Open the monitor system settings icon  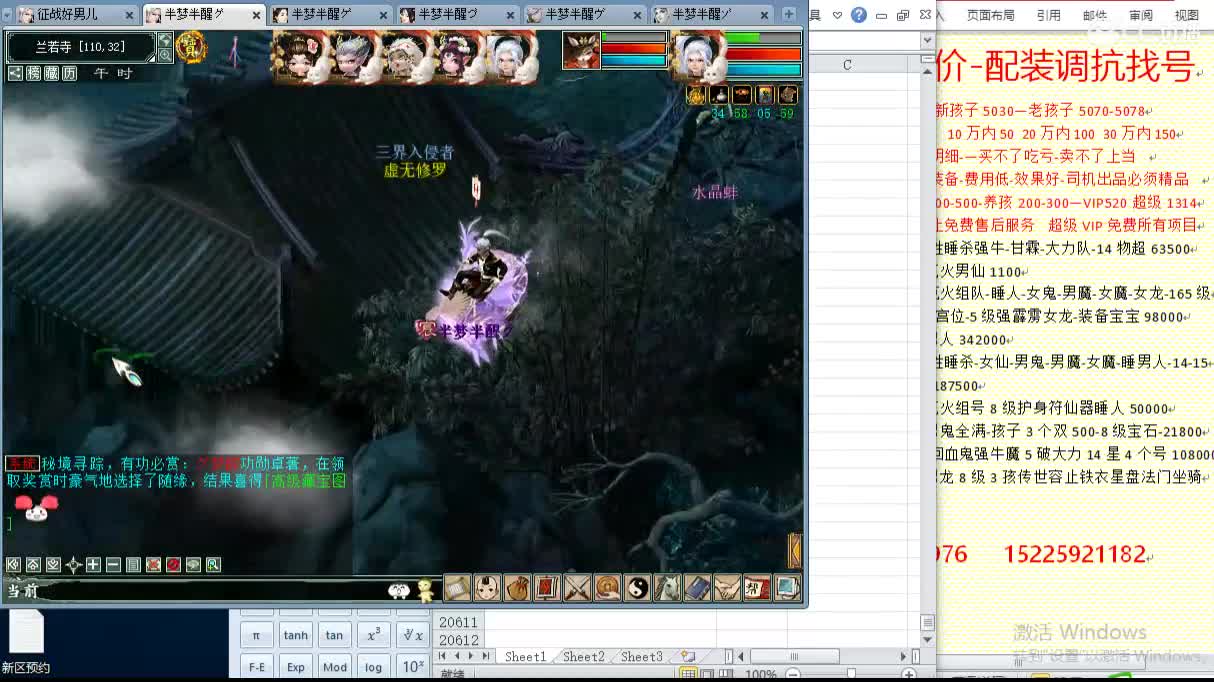click(x=787, y=588)
